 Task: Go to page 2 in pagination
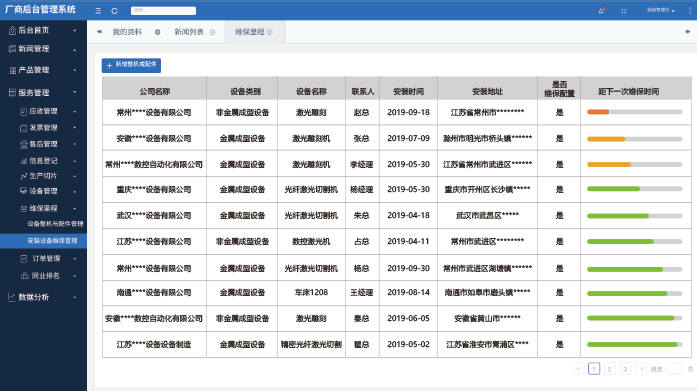coord(609,369)
